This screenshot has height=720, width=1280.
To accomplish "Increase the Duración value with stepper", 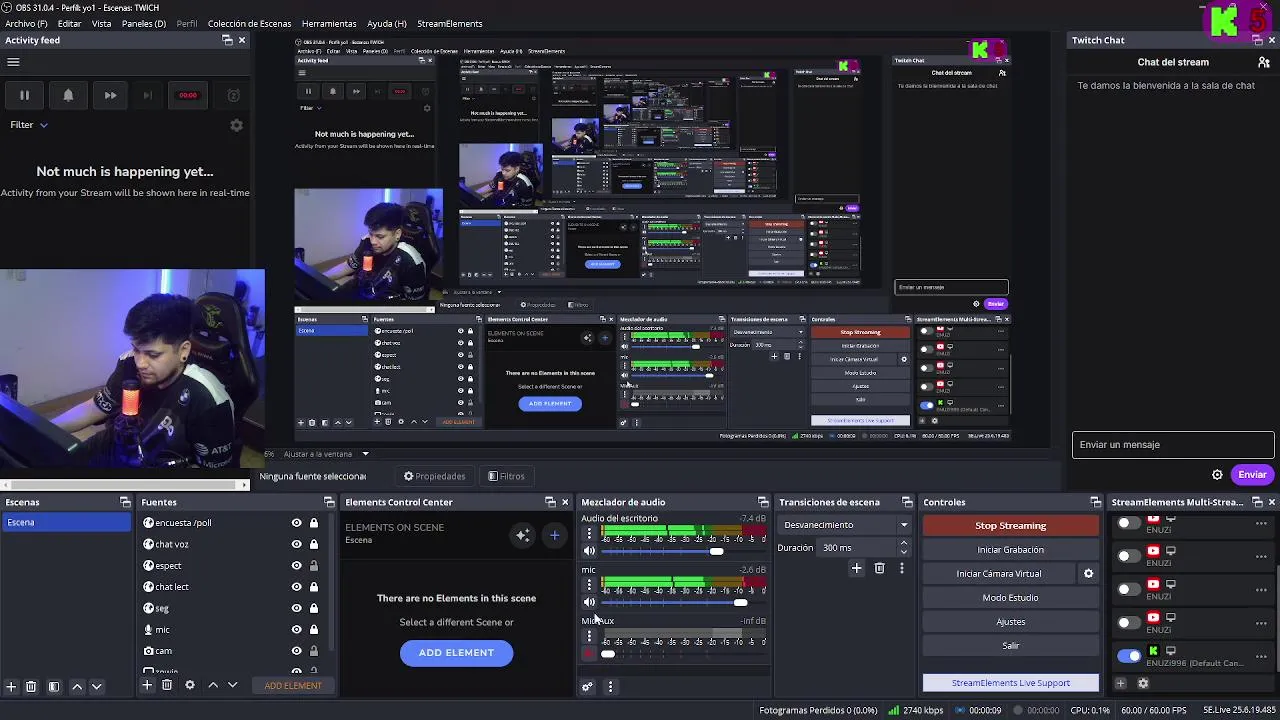I will (904, 543).
